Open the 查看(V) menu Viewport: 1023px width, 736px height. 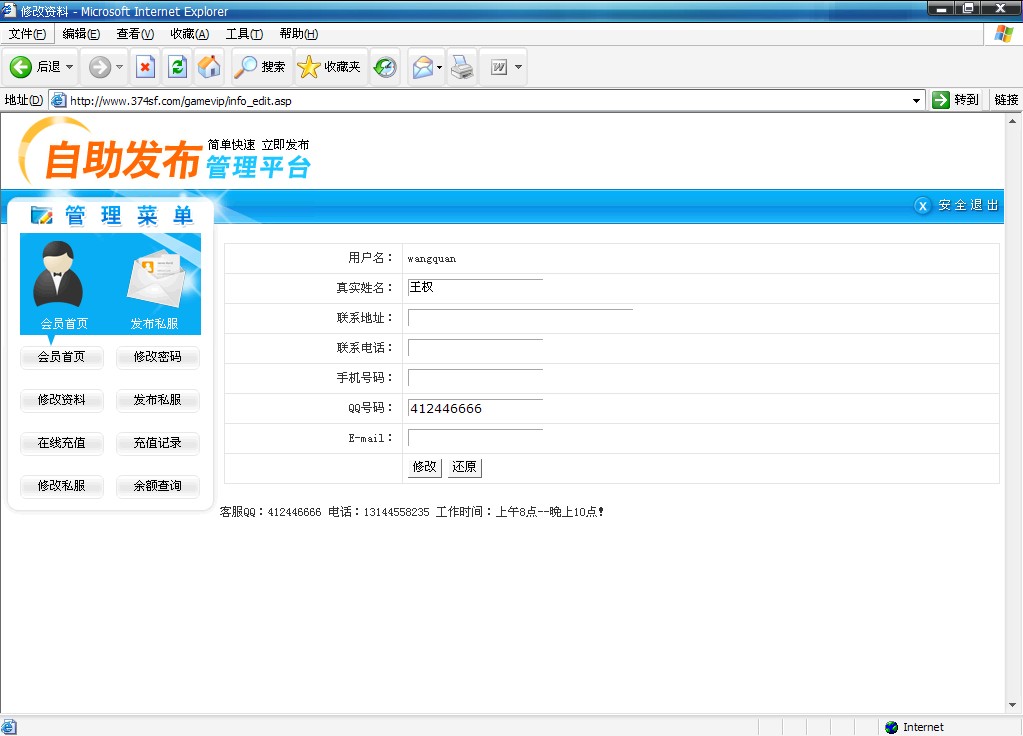[x=135, y=34]
